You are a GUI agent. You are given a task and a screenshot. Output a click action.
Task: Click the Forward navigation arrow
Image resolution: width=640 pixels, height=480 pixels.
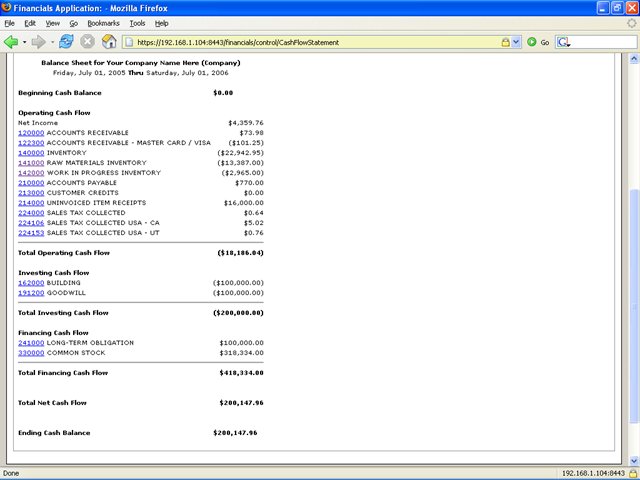(38, 42)
